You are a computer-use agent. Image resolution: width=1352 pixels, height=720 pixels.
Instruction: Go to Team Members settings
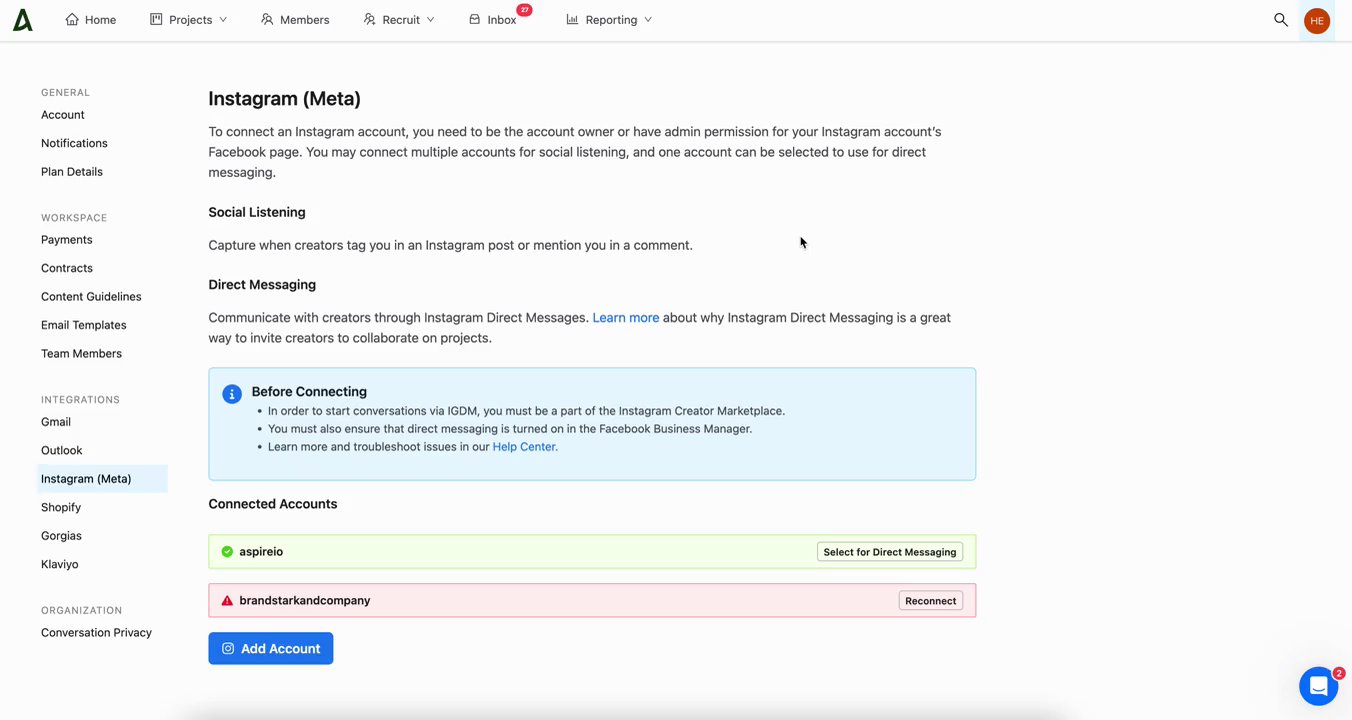[81, 354]
